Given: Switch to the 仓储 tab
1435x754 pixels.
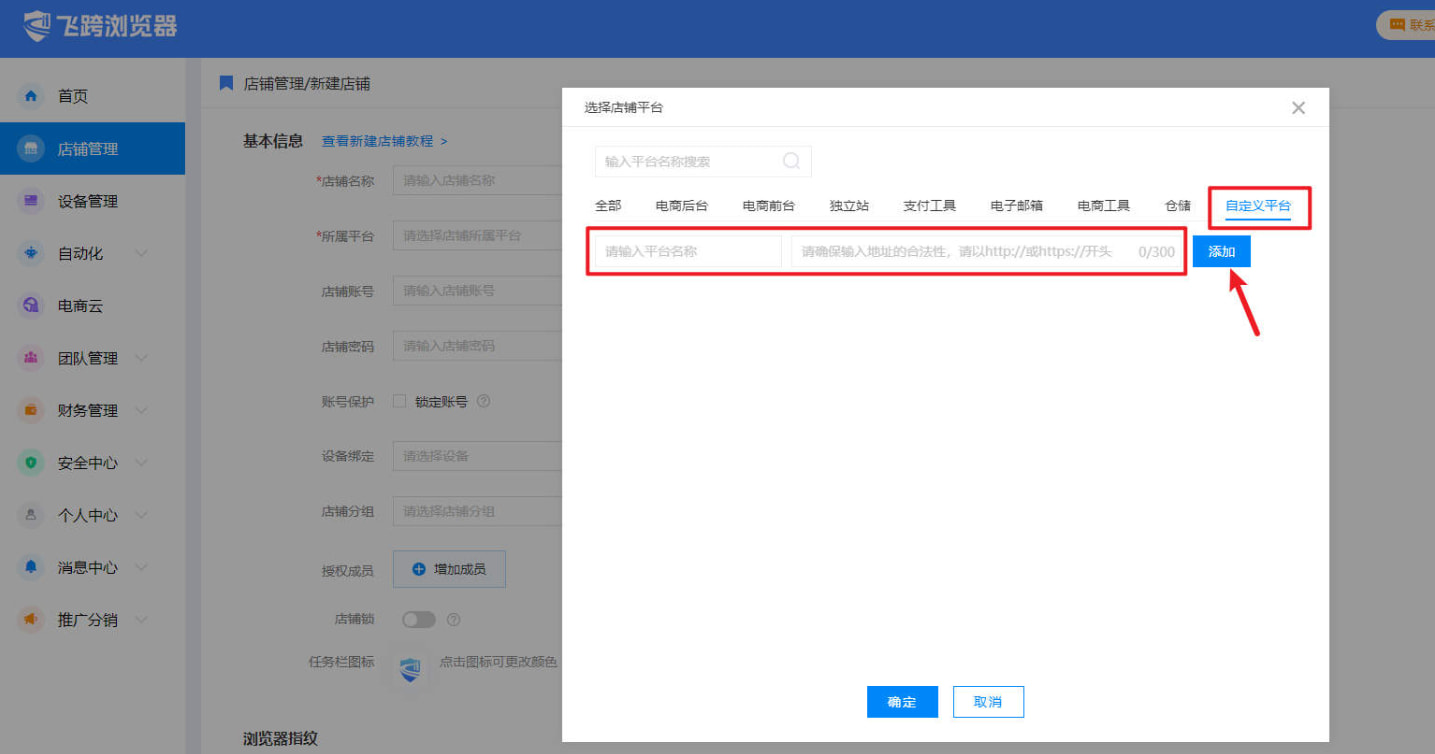Looking at the screenshot, I should click(1178, 206).
